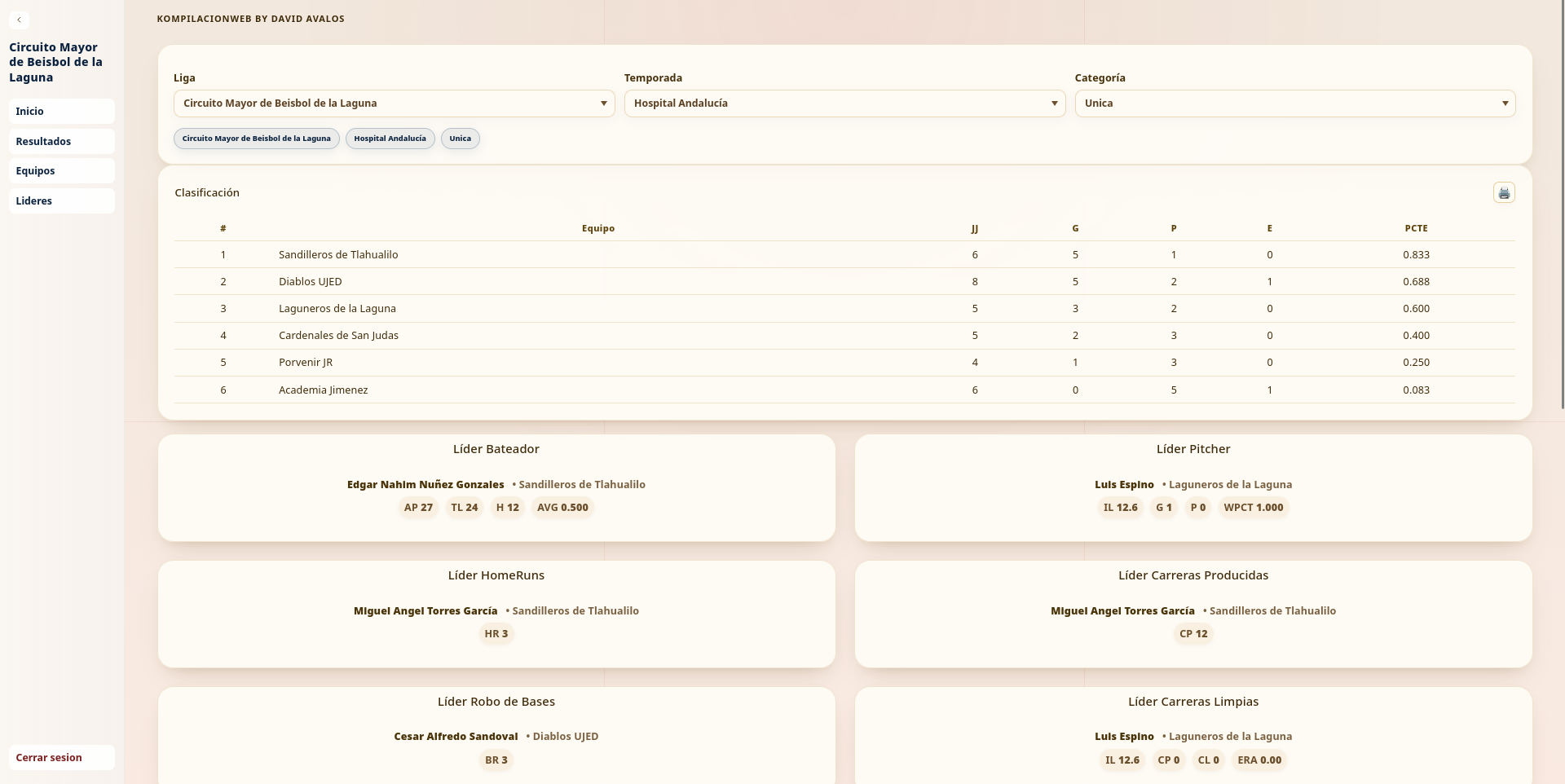Click the BR 3 stat badge
The width and height of the screenshot is (1565, 784).
[x=496, y=760]
